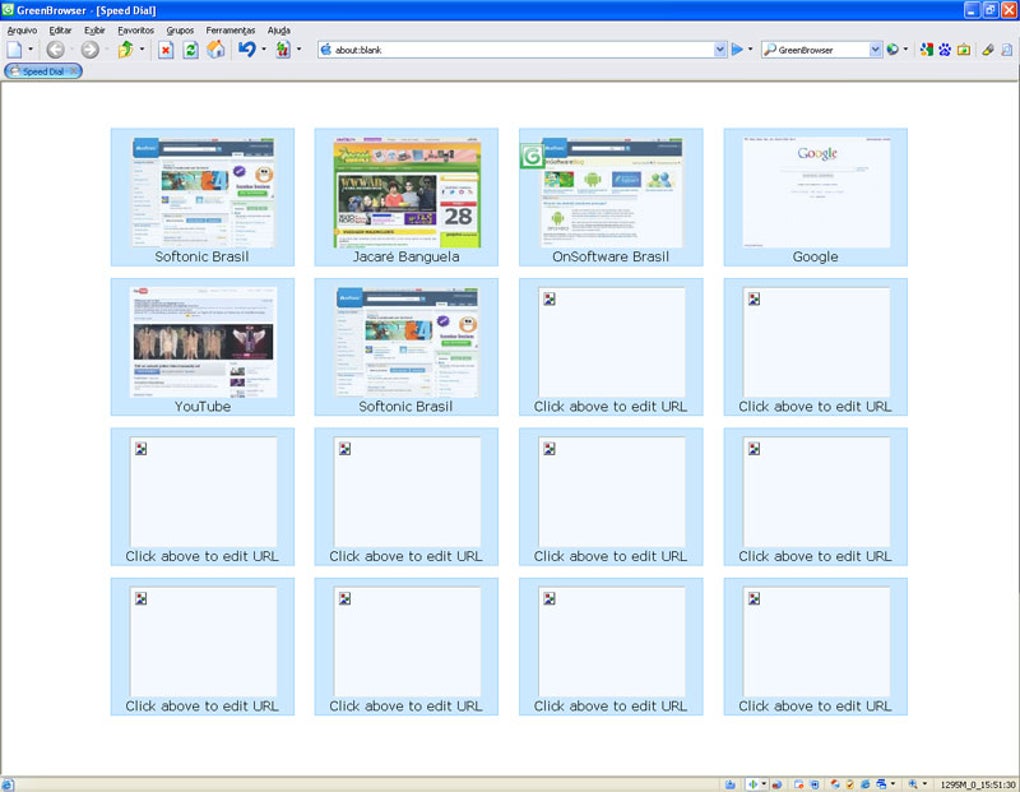Open the Grupos menu

click(180, 30)
